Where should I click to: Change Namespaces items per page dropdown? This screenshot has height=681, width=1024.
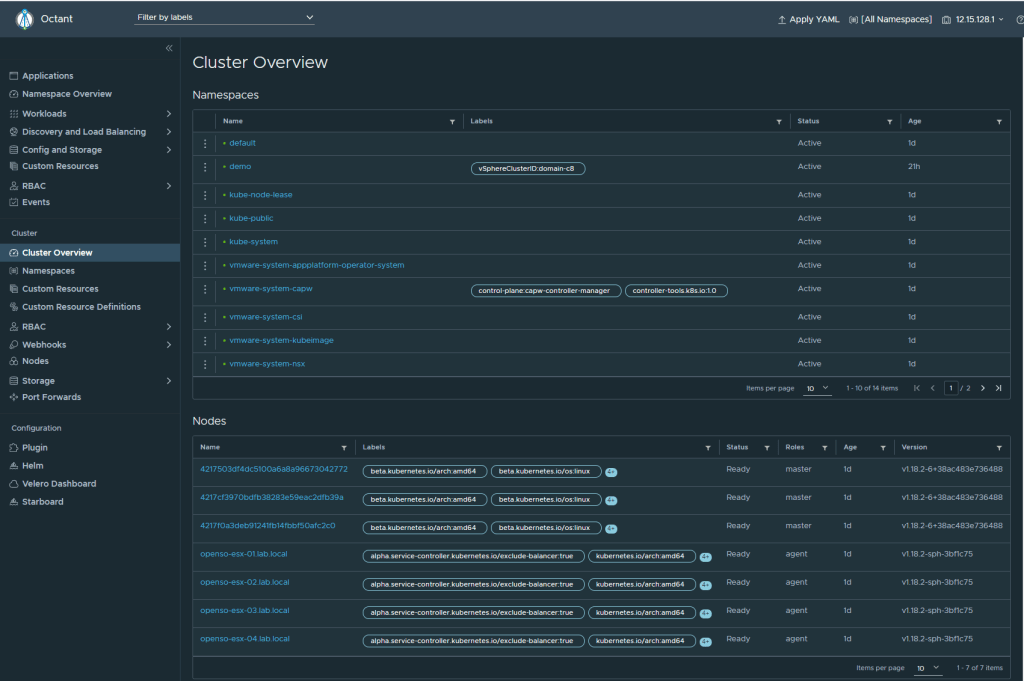[x=817, y=388]
